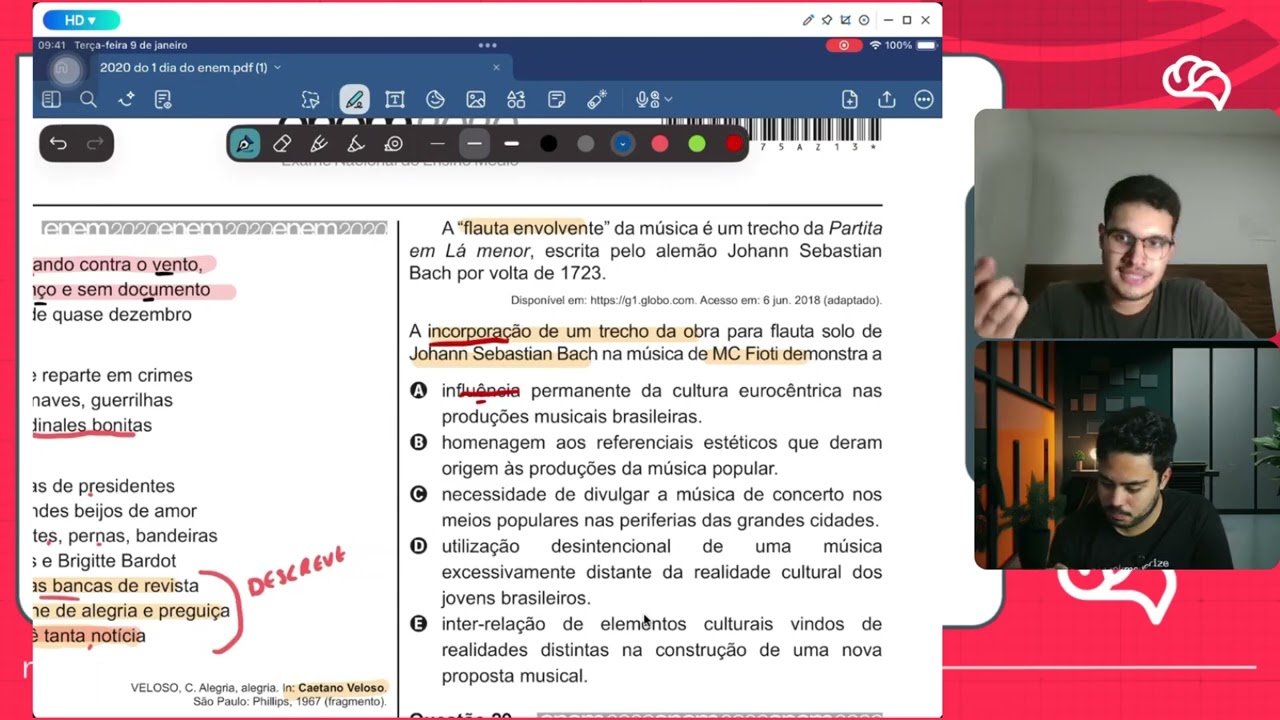This screenshot has height=720, width=1280.
Task: Choose the medium stroke width
Action: coord(474,144)
